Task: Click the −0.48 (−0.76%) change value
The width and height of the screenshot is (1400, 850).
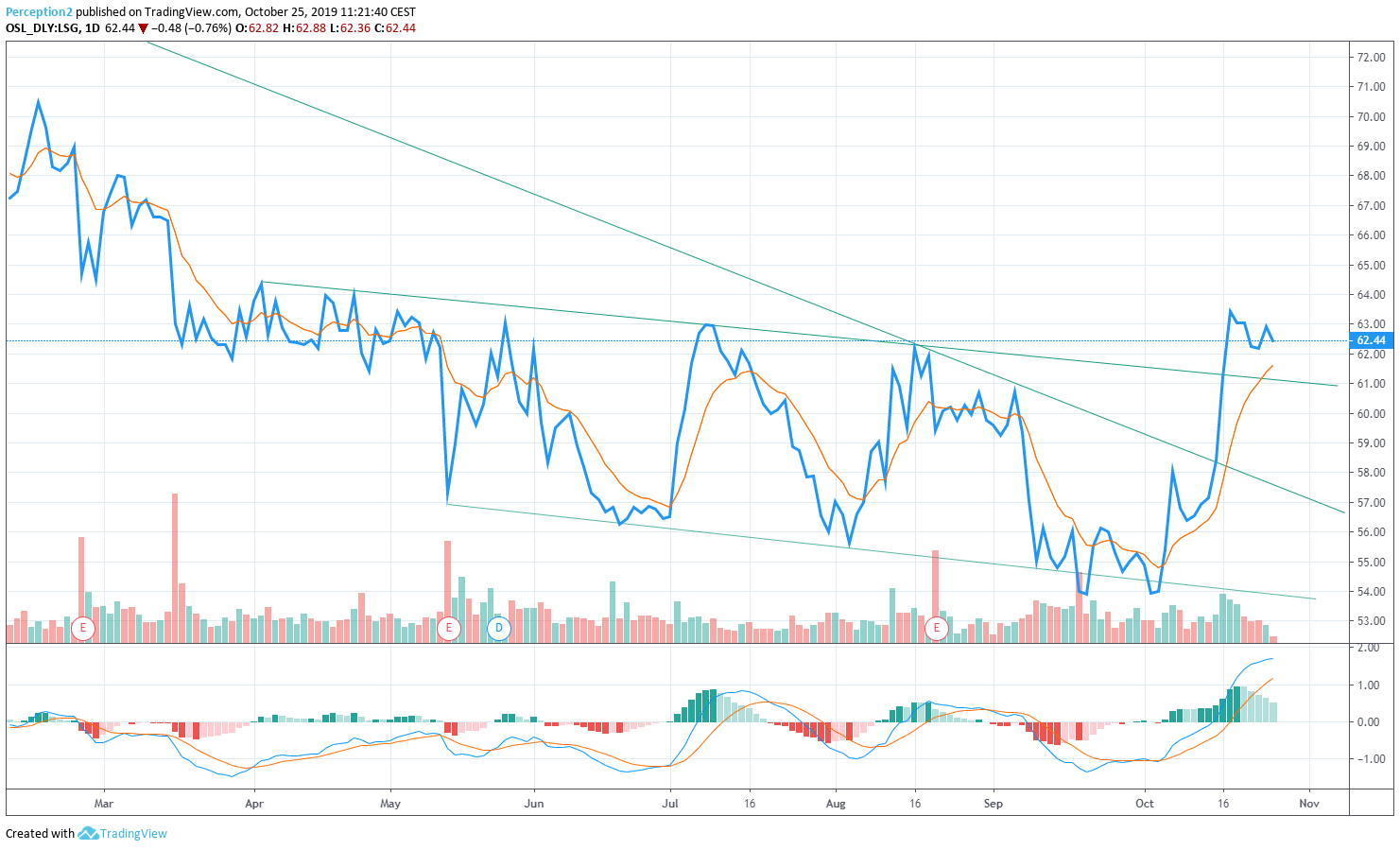Action: click(192, 28)
